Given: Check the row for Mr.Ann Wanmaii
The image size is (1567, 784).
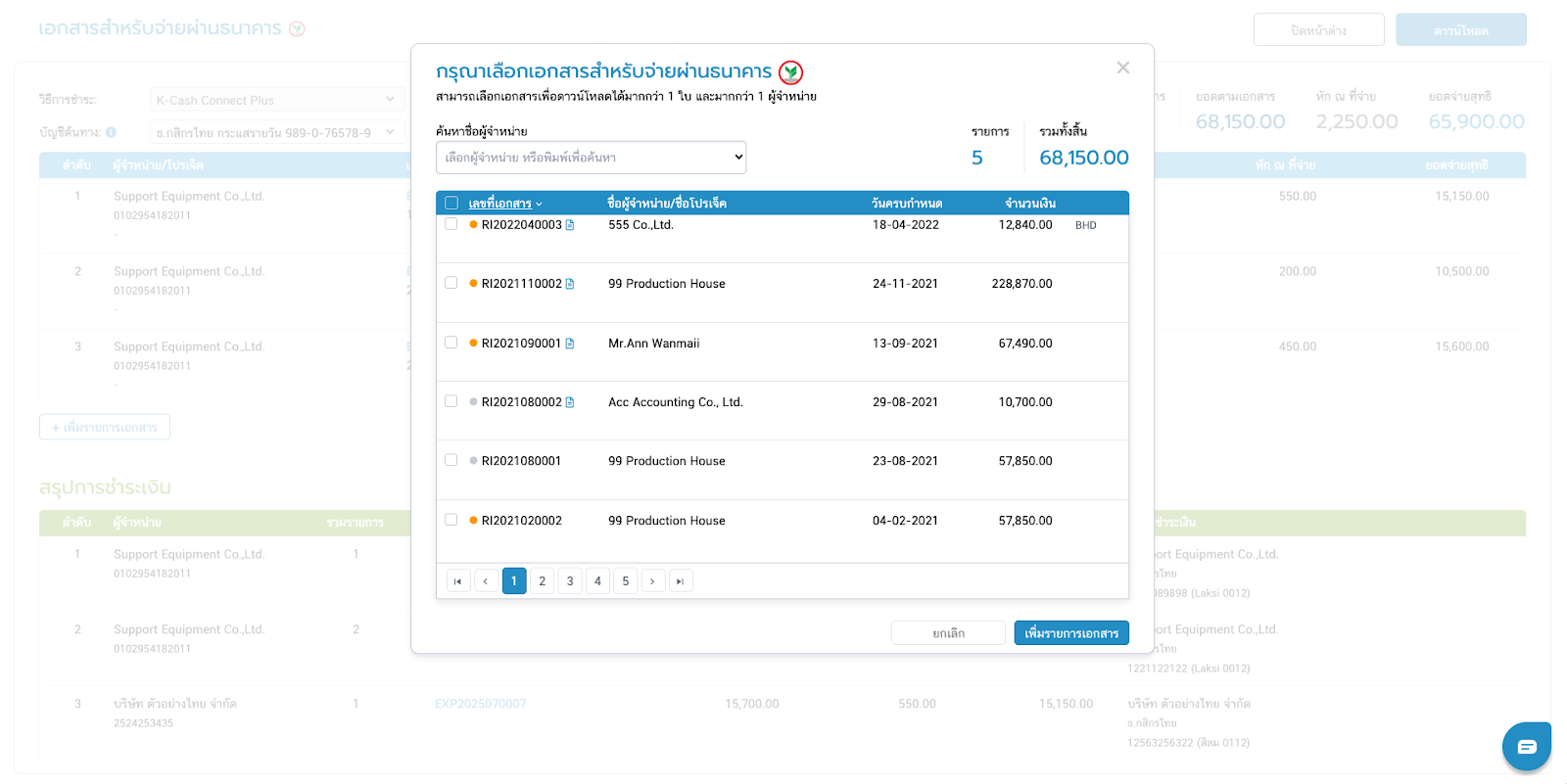Looking at the screenshot, I should [451, 343].
